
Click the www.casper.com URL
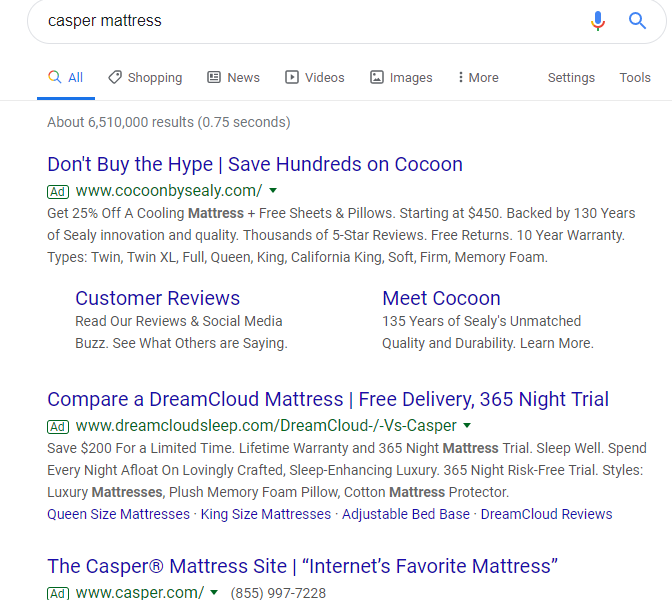(140, 593)
